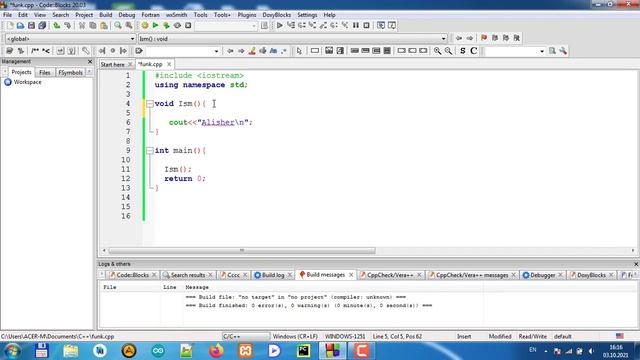Click the Open file icon
This screenshot has height=360, width=640.
coord(20,26)
